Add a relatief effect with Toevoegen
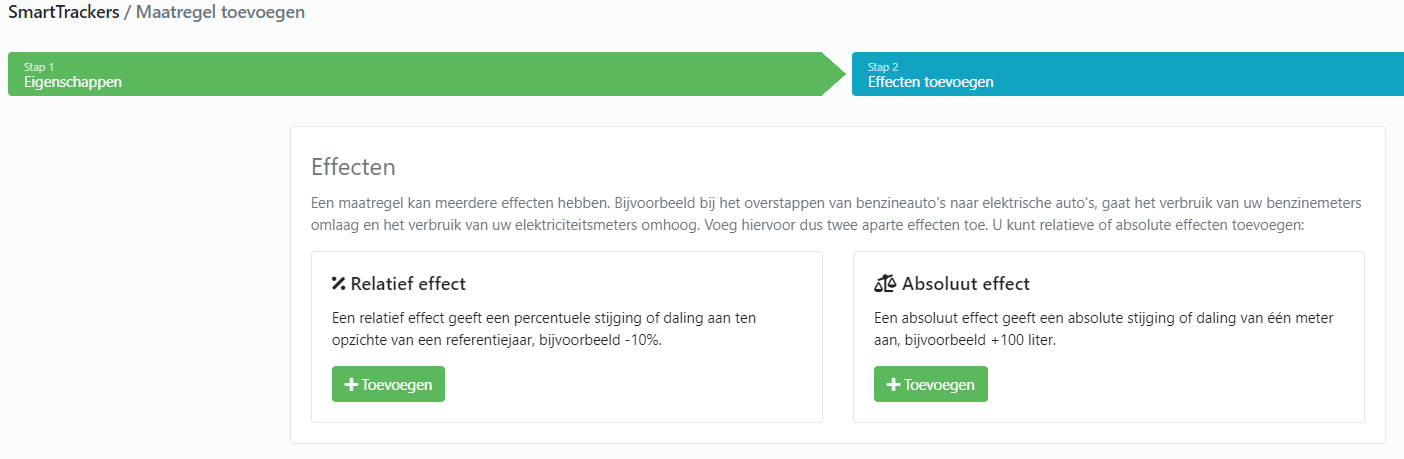The width and height of the screenshot is (1404, 459). click(x=388, y=385)
